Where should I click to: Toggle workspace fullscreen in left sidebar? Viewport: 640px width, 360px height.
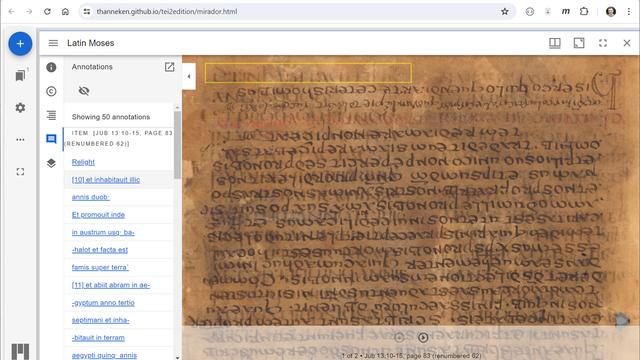(x=20, y=172)
